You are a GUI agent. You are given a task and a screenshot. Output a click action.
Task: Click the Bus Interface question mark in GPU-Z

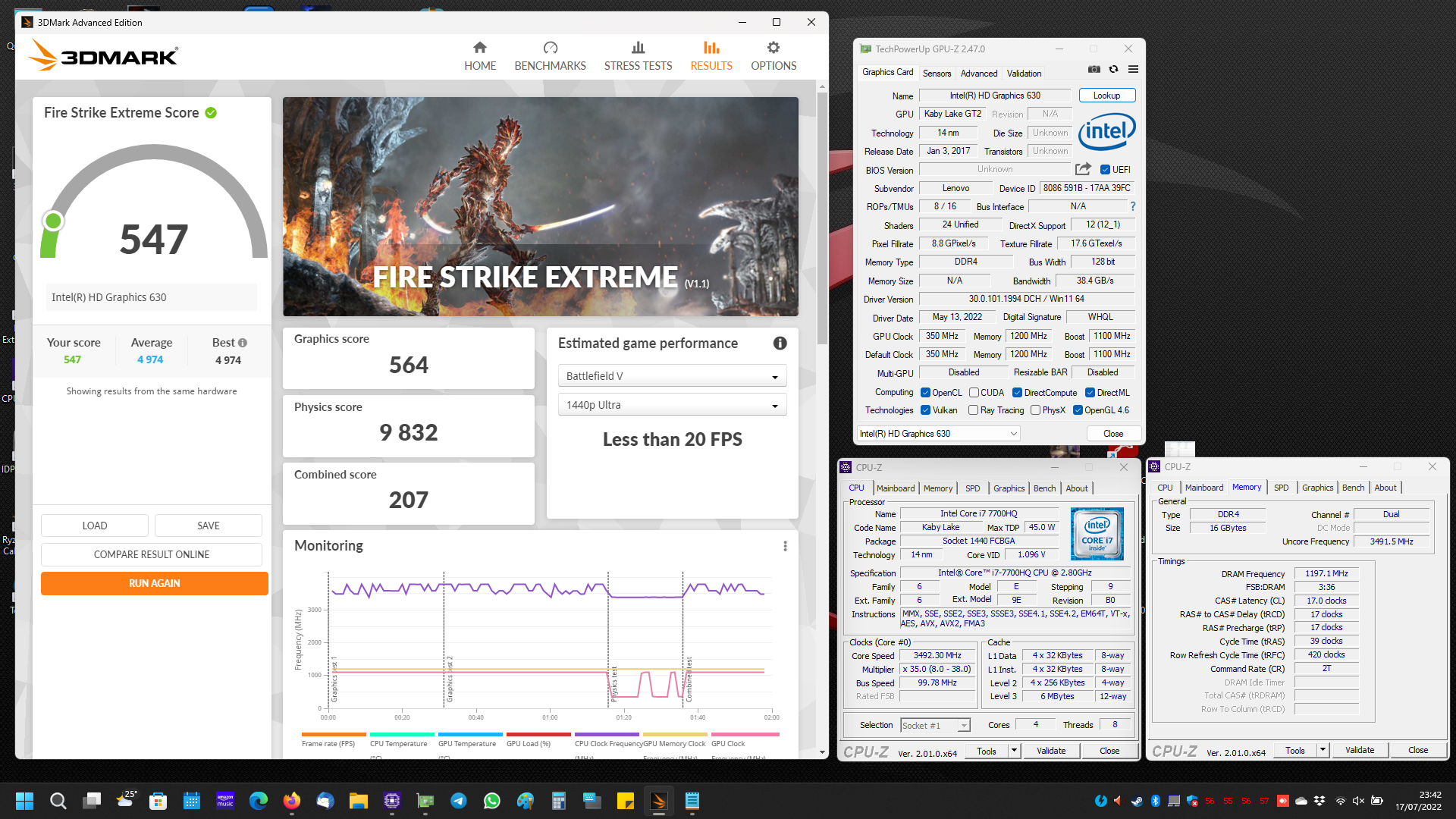click(1133, 206)
